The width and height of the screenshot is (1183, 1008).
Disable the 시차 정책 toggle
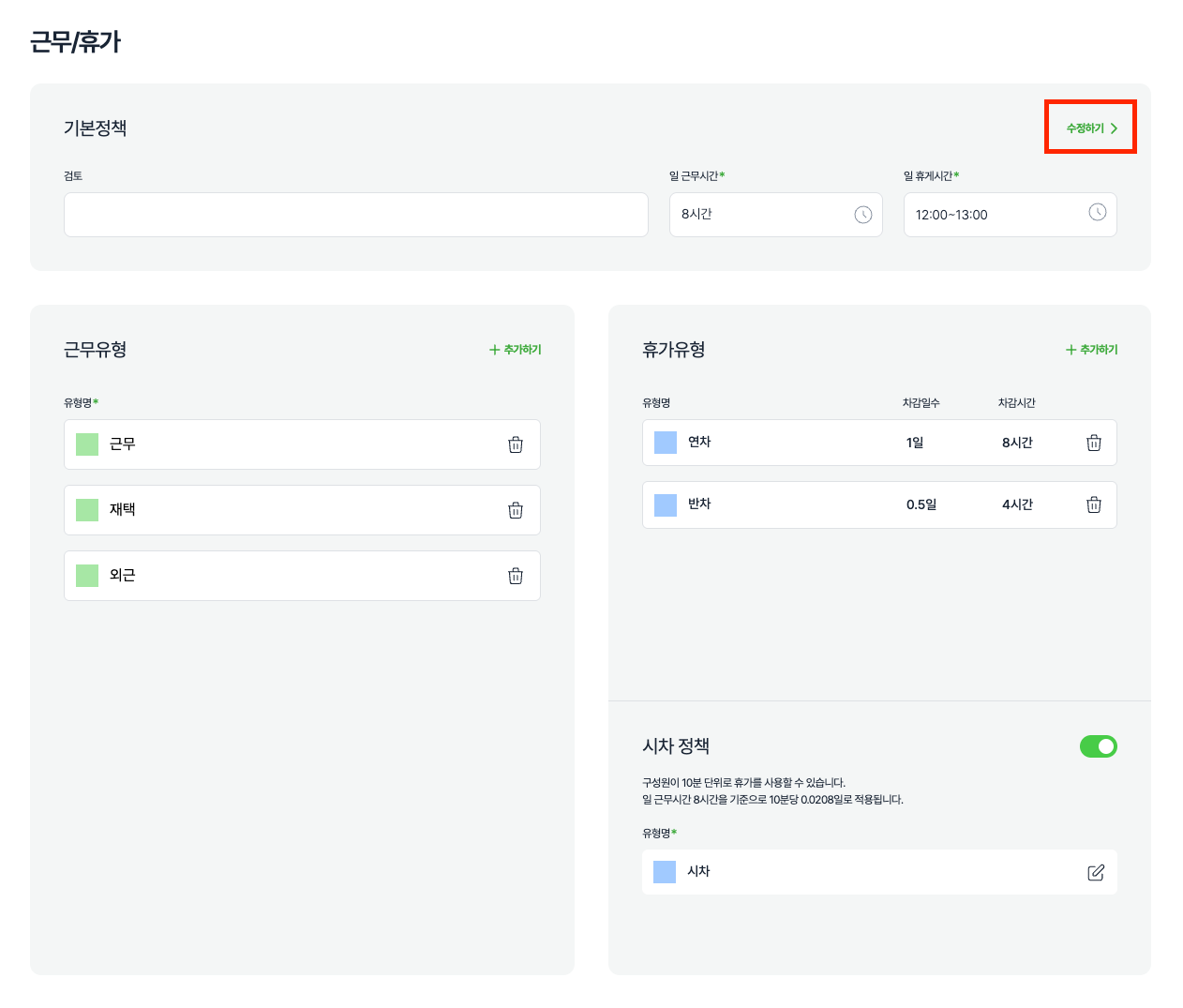[x=1098, y=746]
